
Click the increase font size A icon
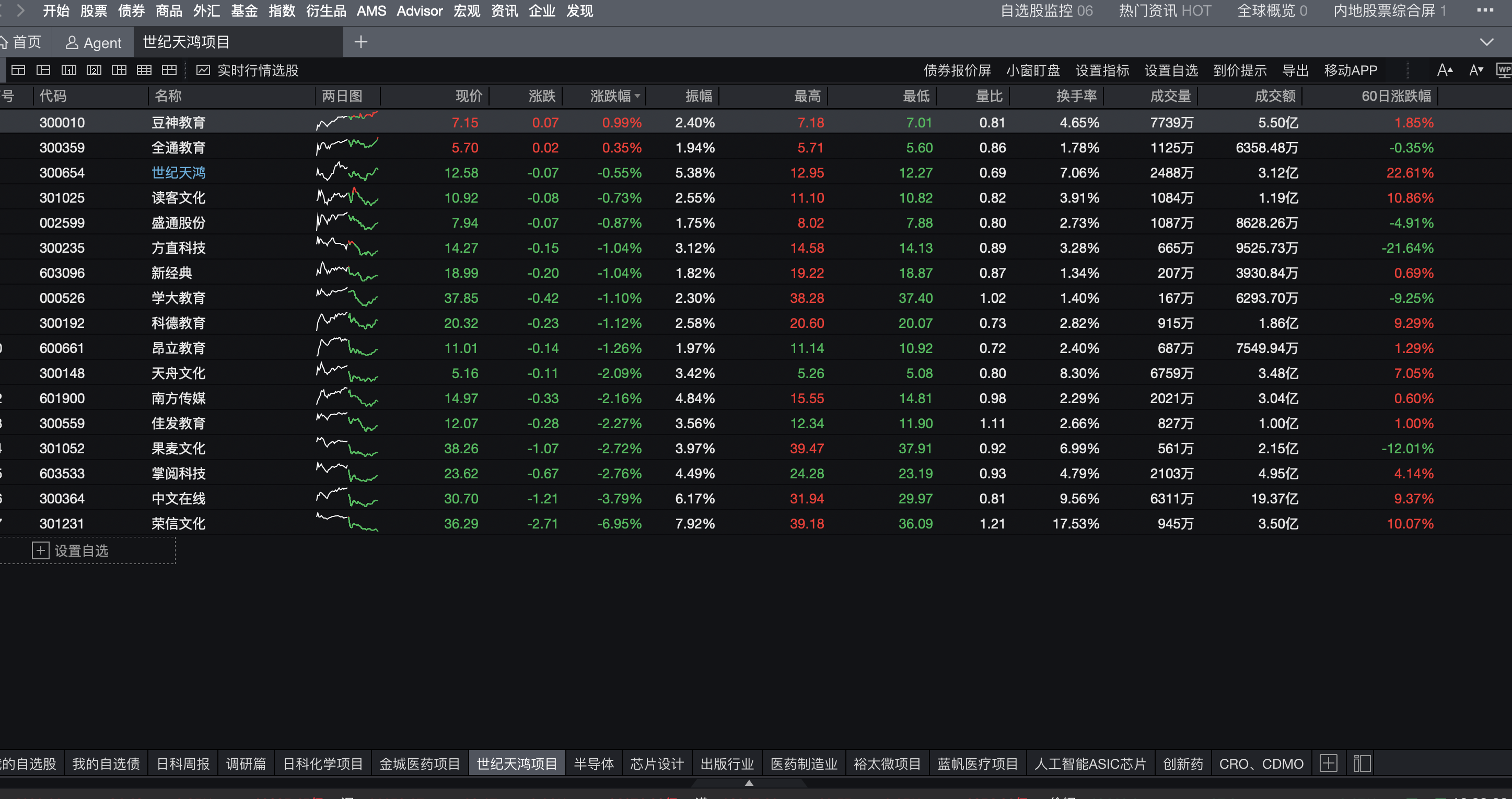click(x=1444, y=70)
